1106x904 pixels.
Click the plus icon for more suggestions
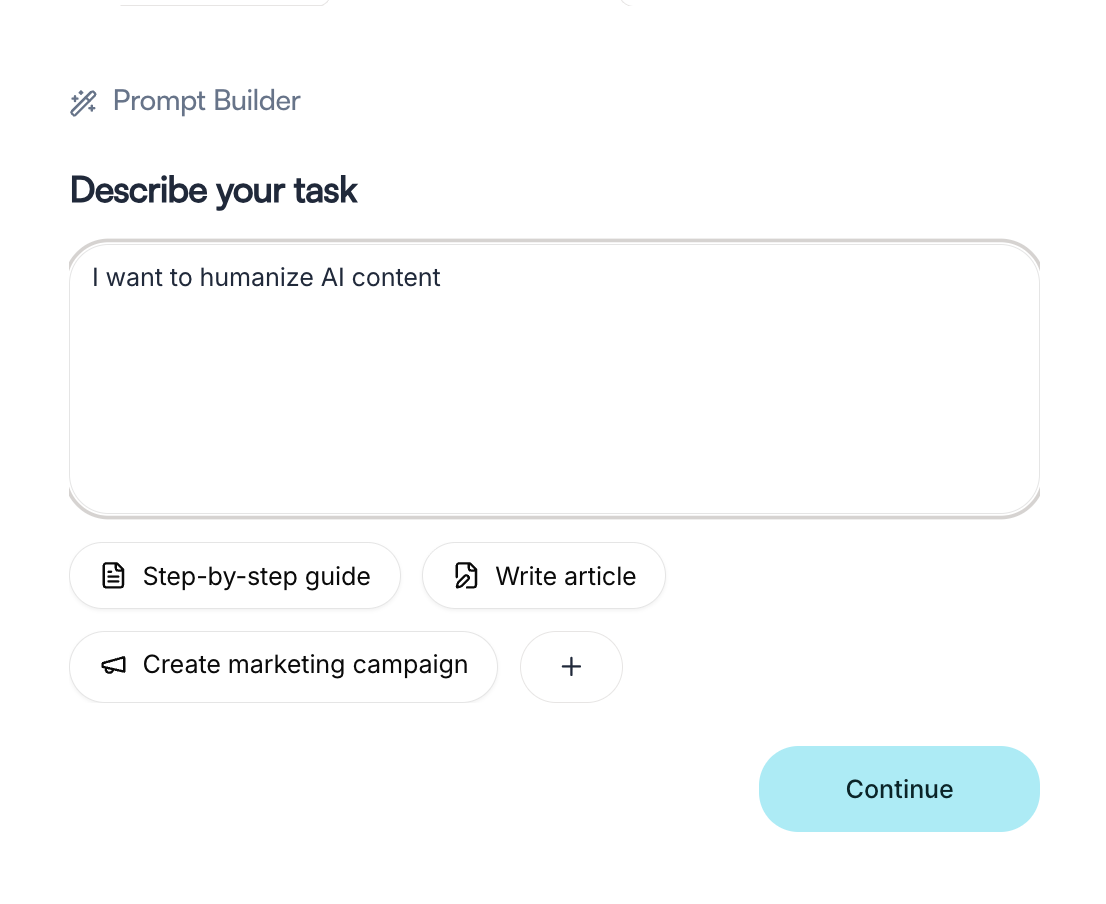(571, 667)
